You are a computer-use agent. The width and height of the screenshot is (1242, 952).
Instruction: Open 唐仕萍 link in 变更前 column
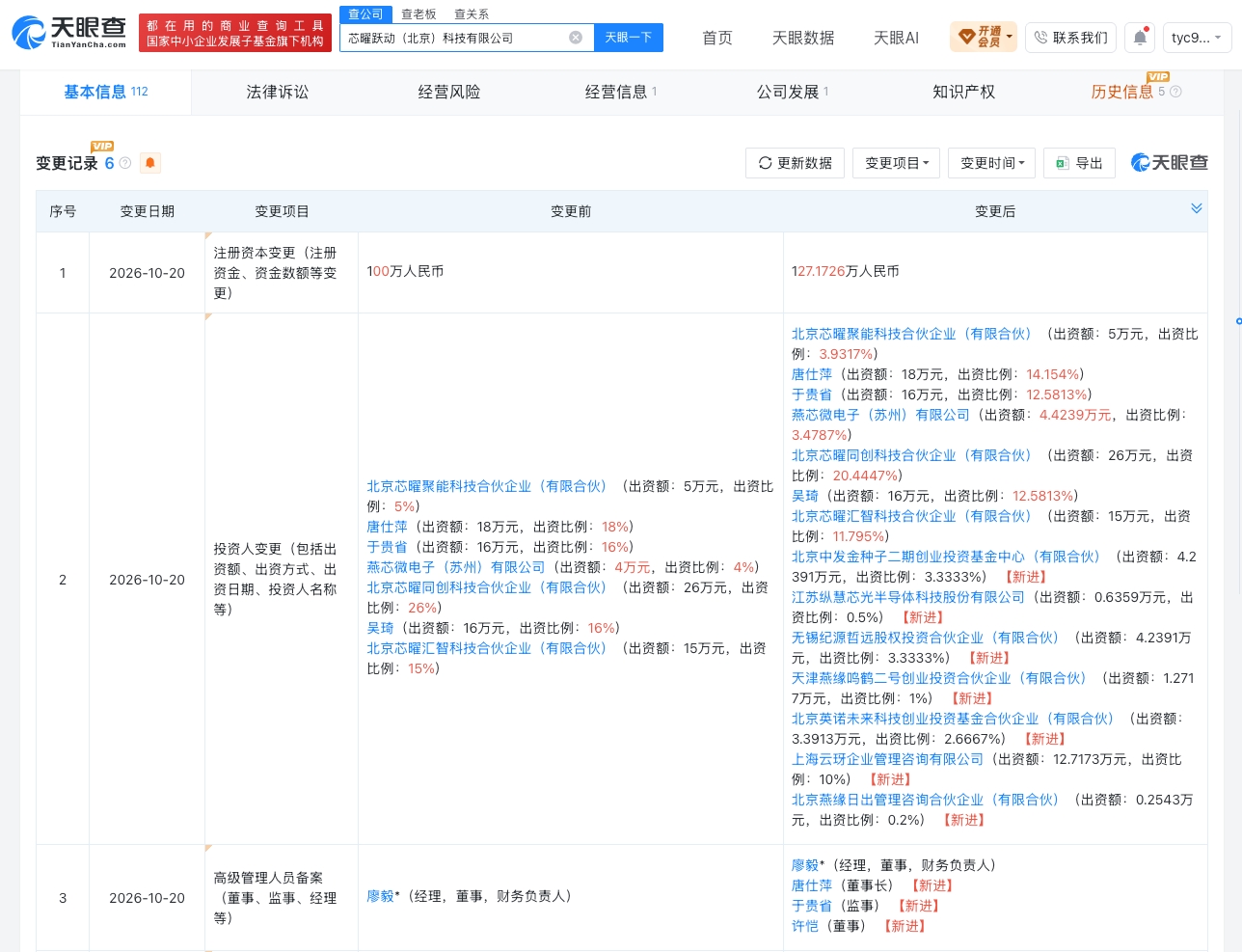tap(387, 527)
